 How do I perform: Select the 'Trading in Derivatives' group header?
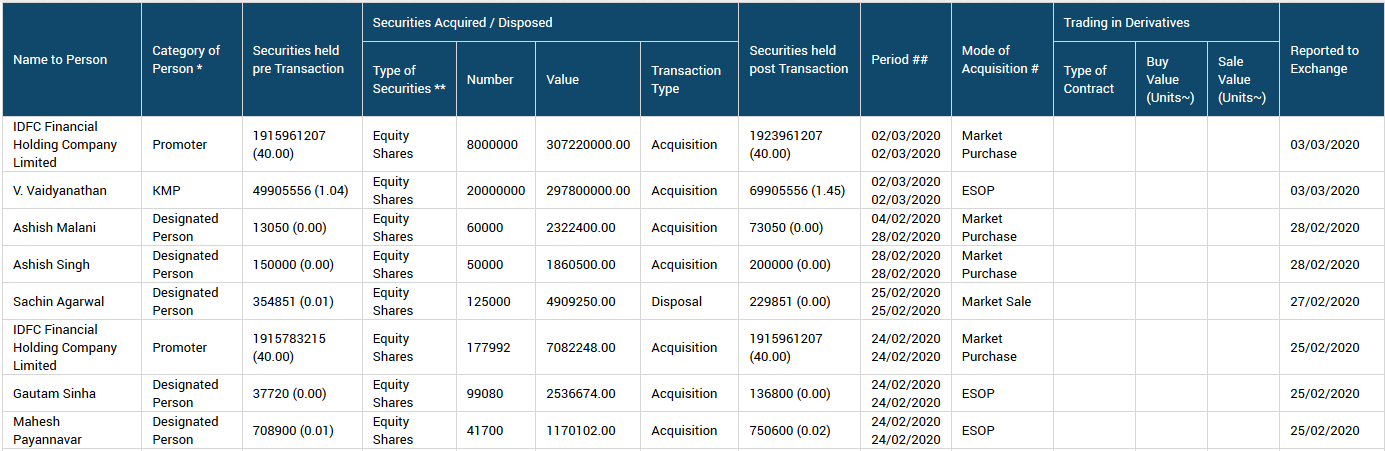click(1126, 22)
